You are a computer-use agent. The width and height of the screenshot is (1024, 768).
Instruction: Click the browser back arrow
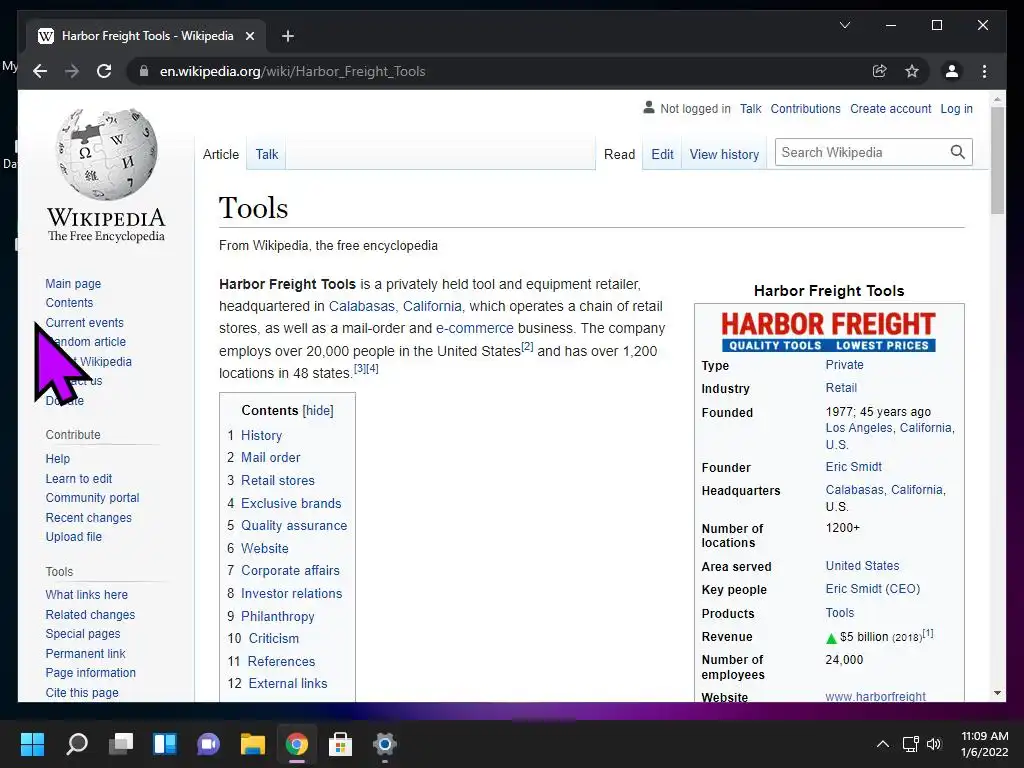coord(40,71)
